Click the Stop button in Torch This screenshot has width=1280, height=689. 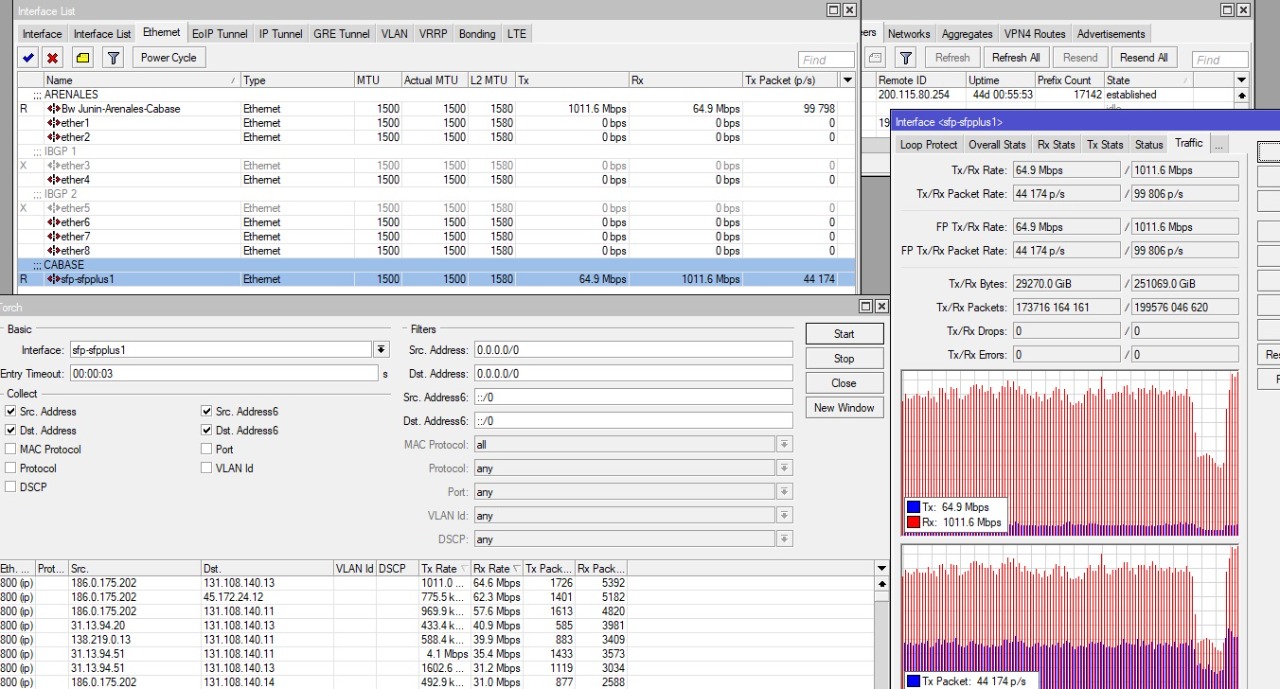[x=844, y=358]
